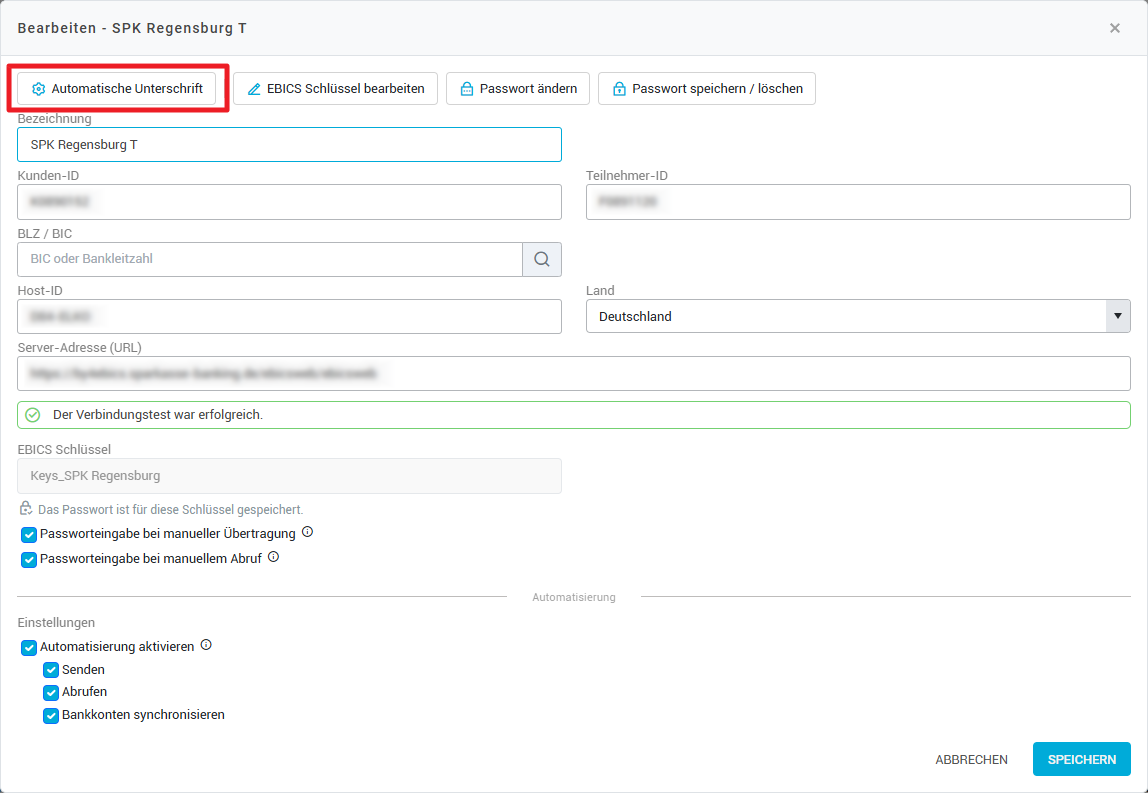Disable Automatisierung aktivieren checkbox
The image size is (1148, 793).
coord(29,648)
